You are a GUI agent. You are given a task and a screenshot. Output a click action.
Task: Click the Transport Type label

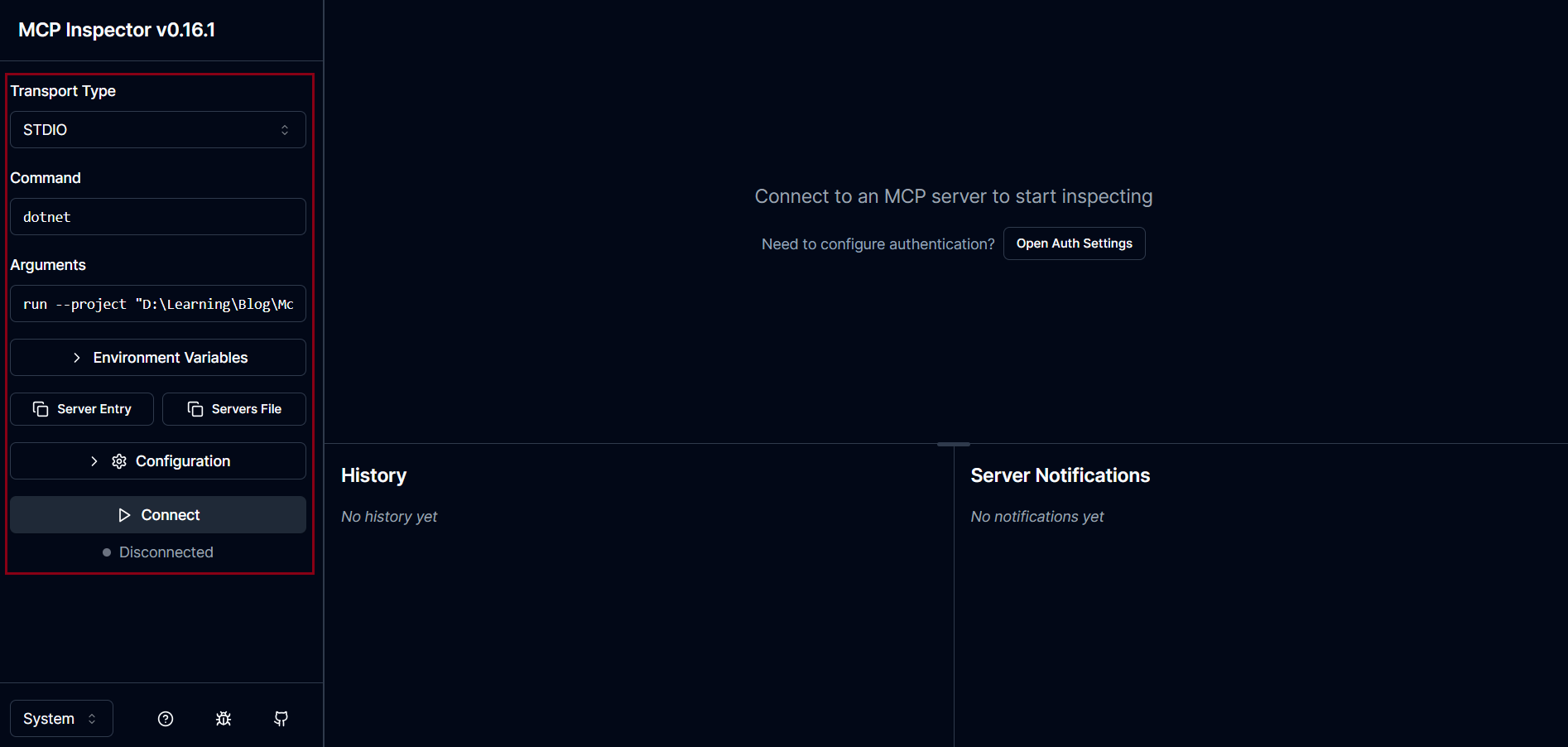[x=63, y=91]
